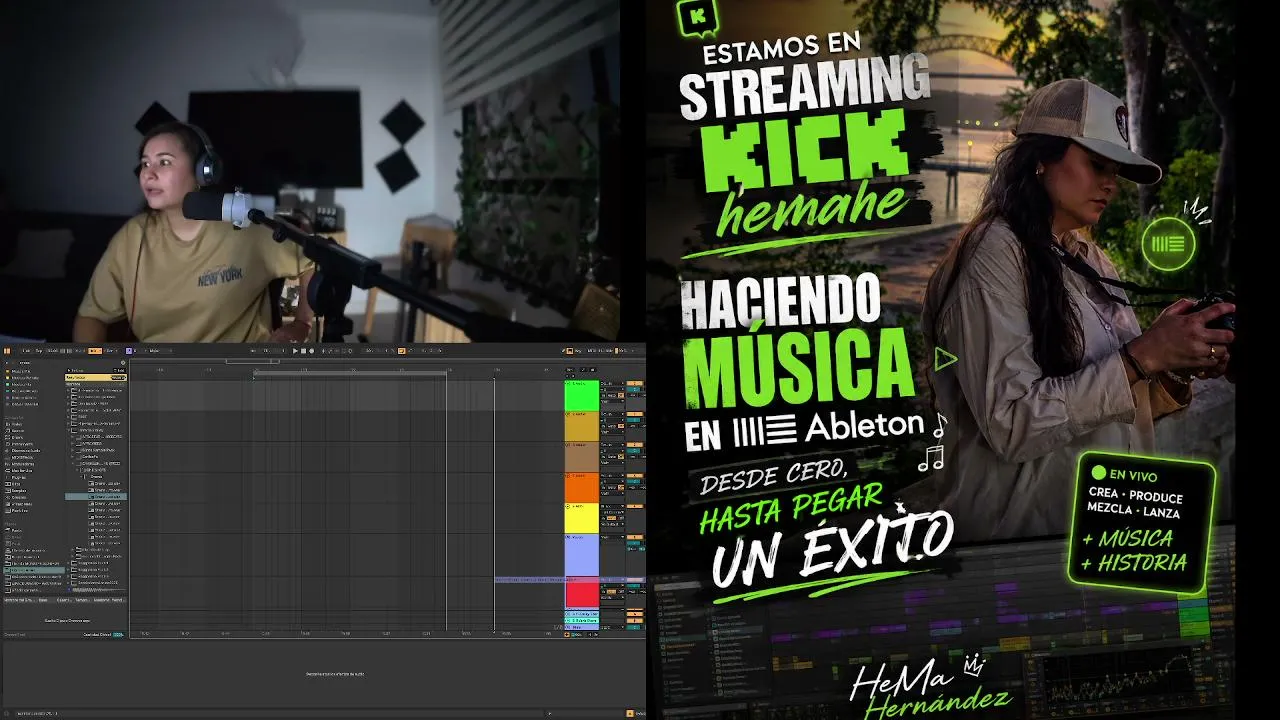Select the yellow track header
The height and width of the screenshot is (720, 1280).
click(x=582, y=518)
